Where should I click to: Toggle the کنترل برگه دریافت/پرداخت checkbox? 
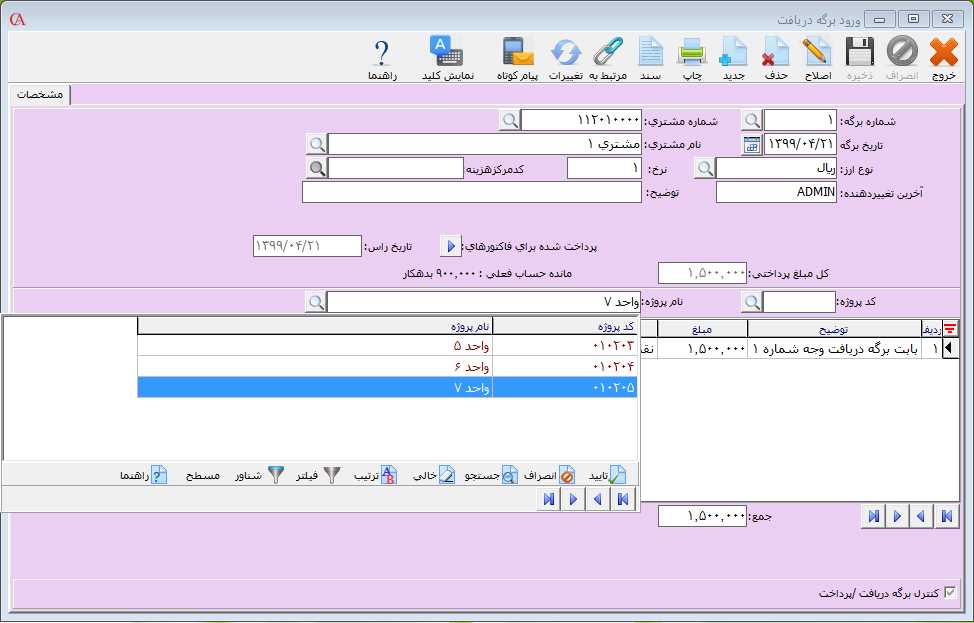(950, 592)
